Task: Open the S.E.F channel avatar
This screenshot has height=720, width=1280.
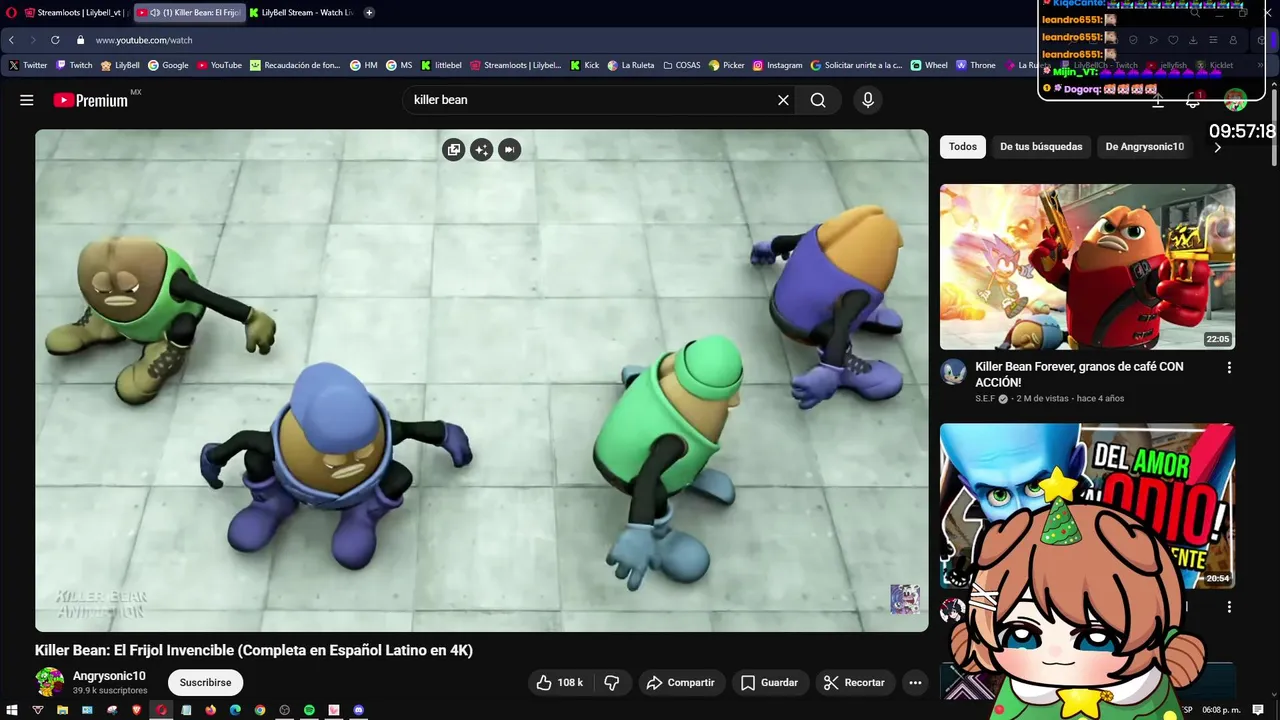Action: [953, 372]
